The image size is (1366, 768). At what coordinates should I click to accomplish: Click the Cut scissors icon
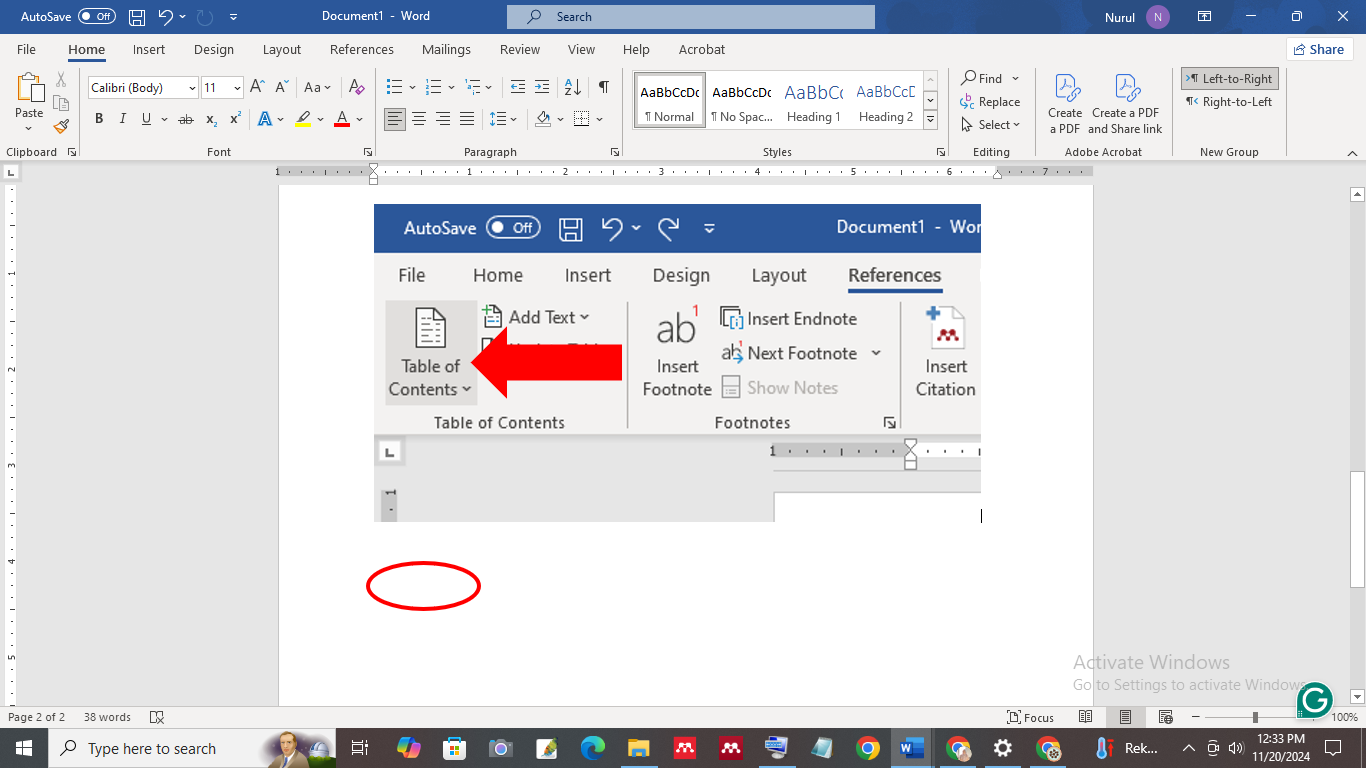61,80
